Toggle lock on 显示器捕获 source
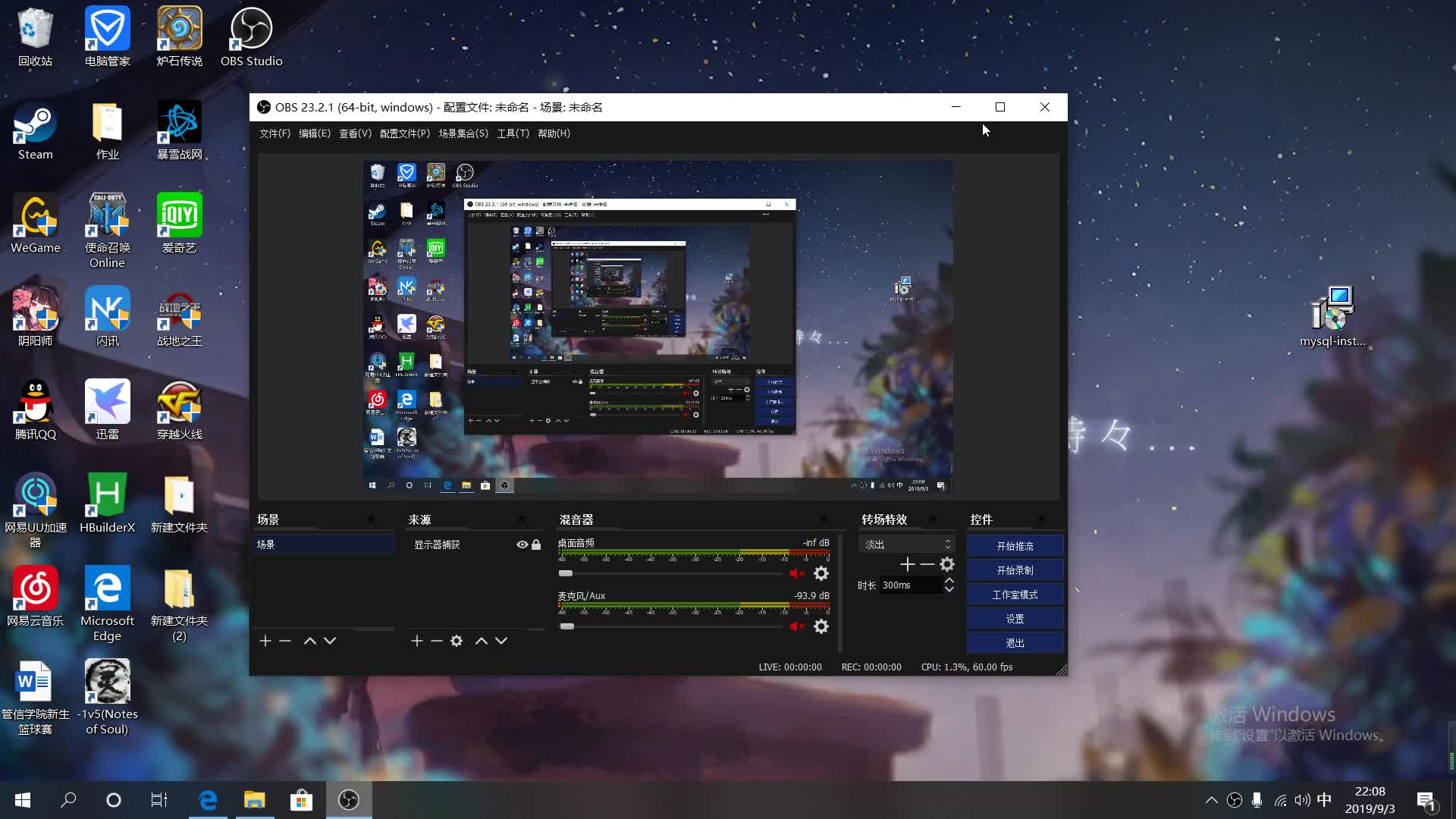Viewport: 1456px width, 819px height. tap(536, 544)
